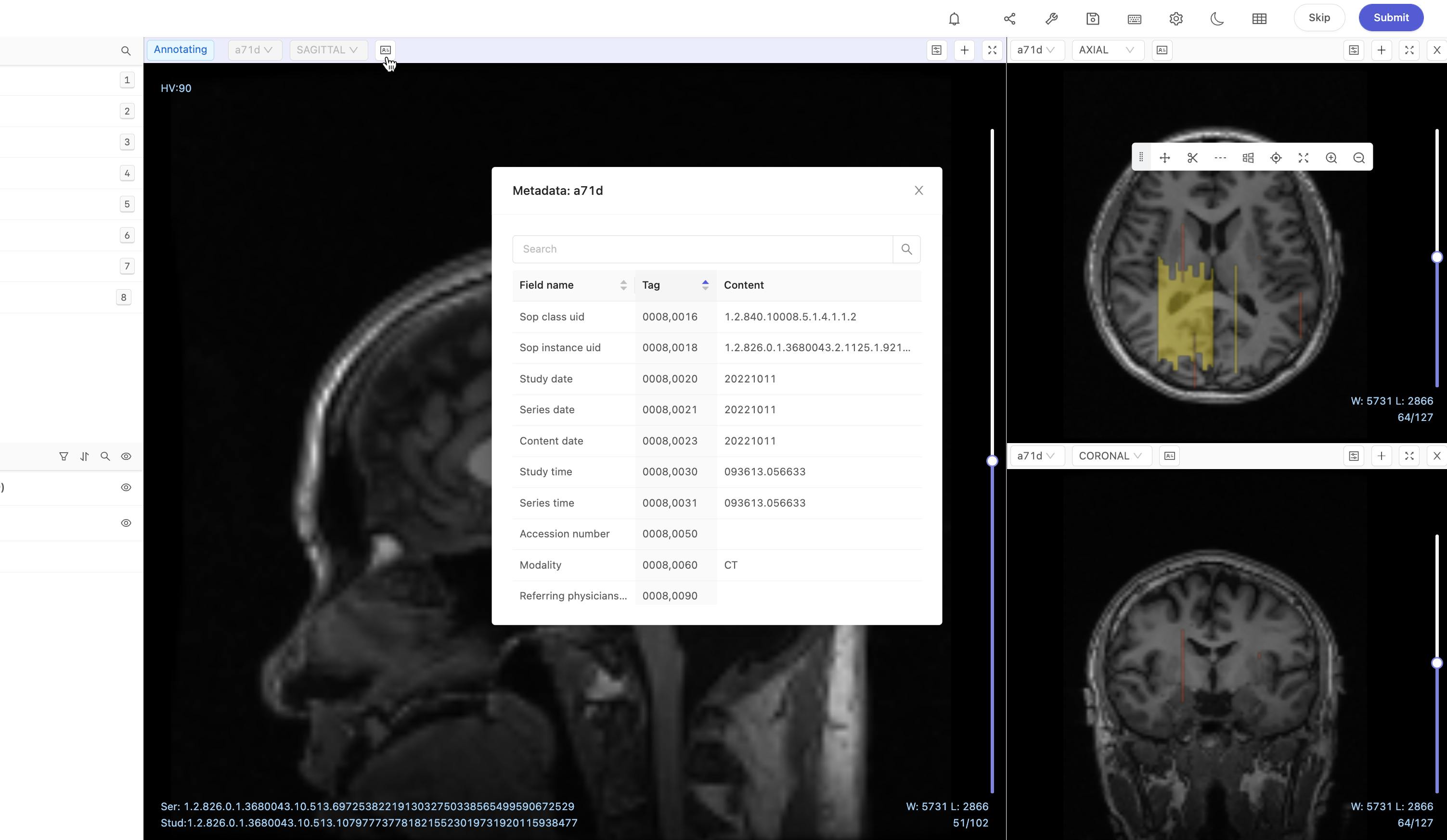Screen dimensions: 1447x840
Task: Click the share icon in top bar
Action: 1009,19
